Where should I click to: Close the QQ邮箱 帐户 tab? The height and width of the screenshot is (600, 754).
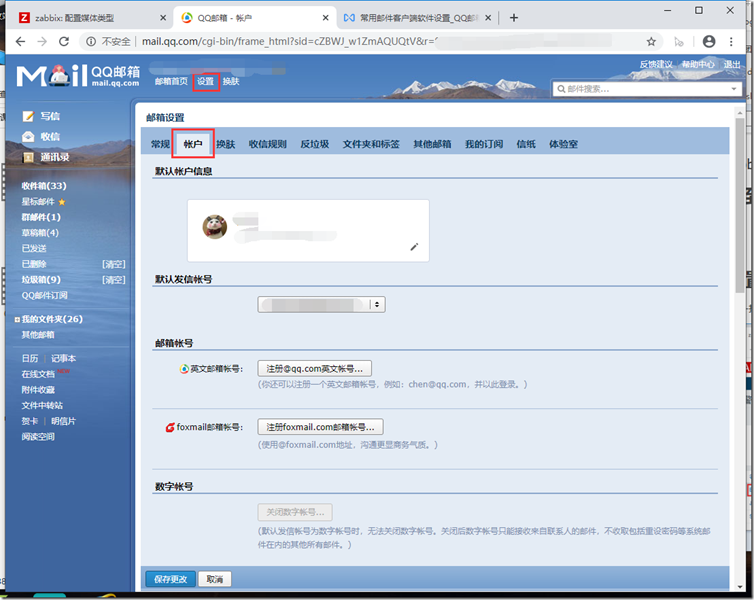tap(326, 18)
